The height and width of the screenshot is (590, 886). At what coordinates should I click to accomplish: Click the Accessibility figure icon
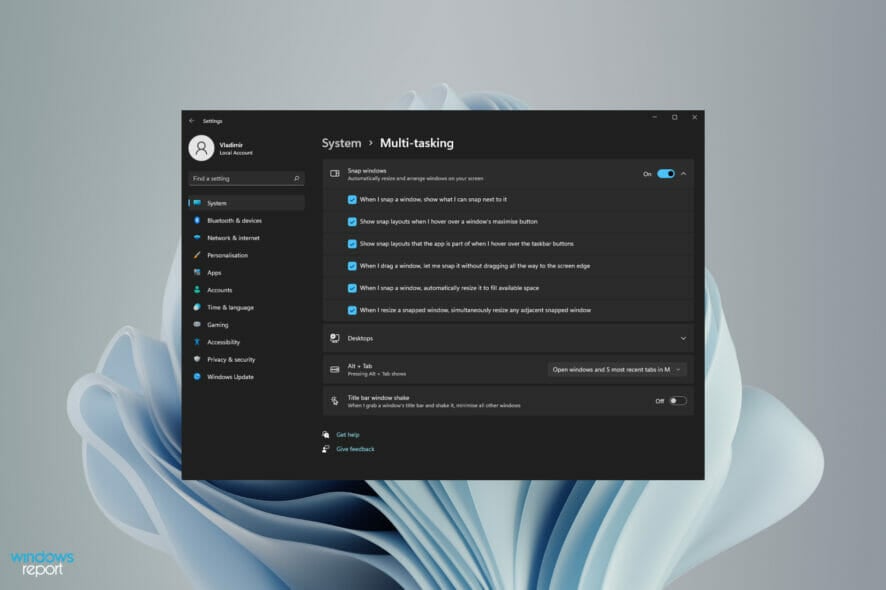coord(197,342)
